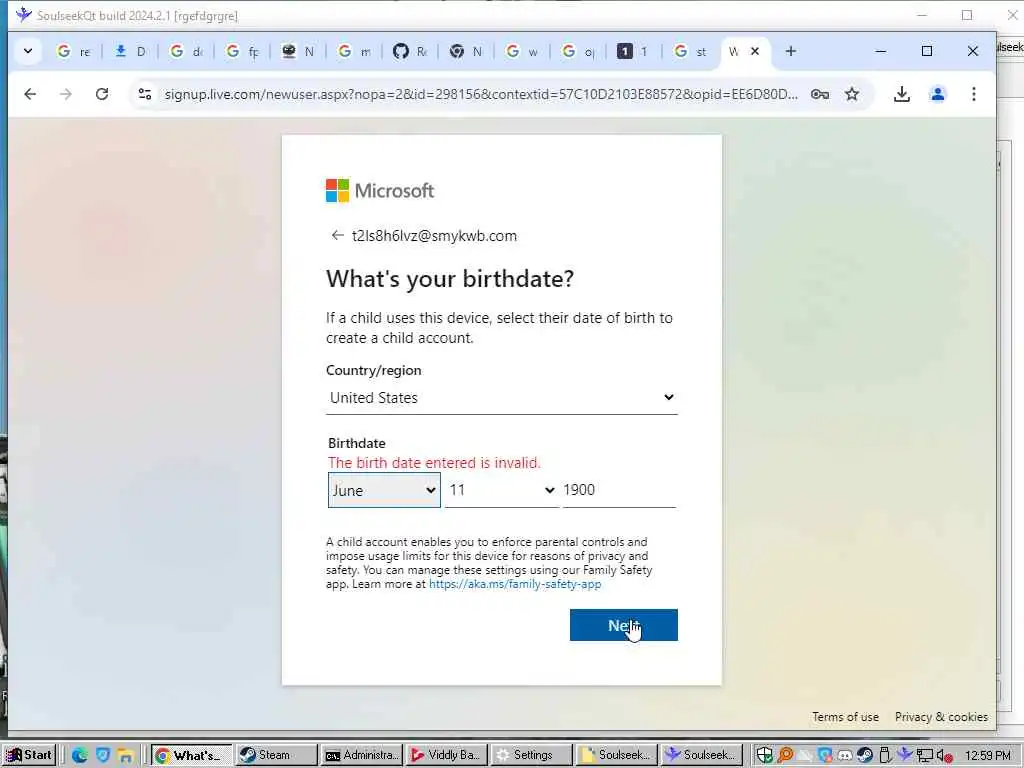
Task: Expand the tab search dropdown
Action: (28, 51)
